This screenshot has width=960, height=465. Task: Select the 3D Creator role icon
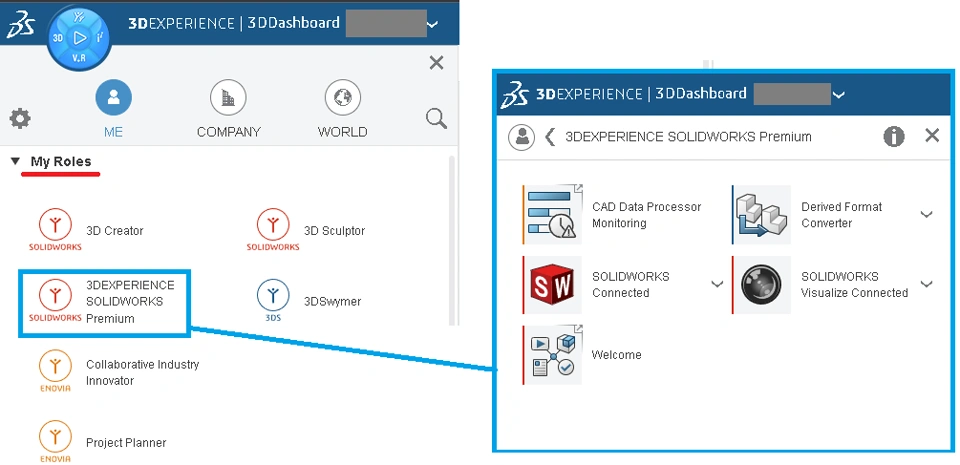55,230
